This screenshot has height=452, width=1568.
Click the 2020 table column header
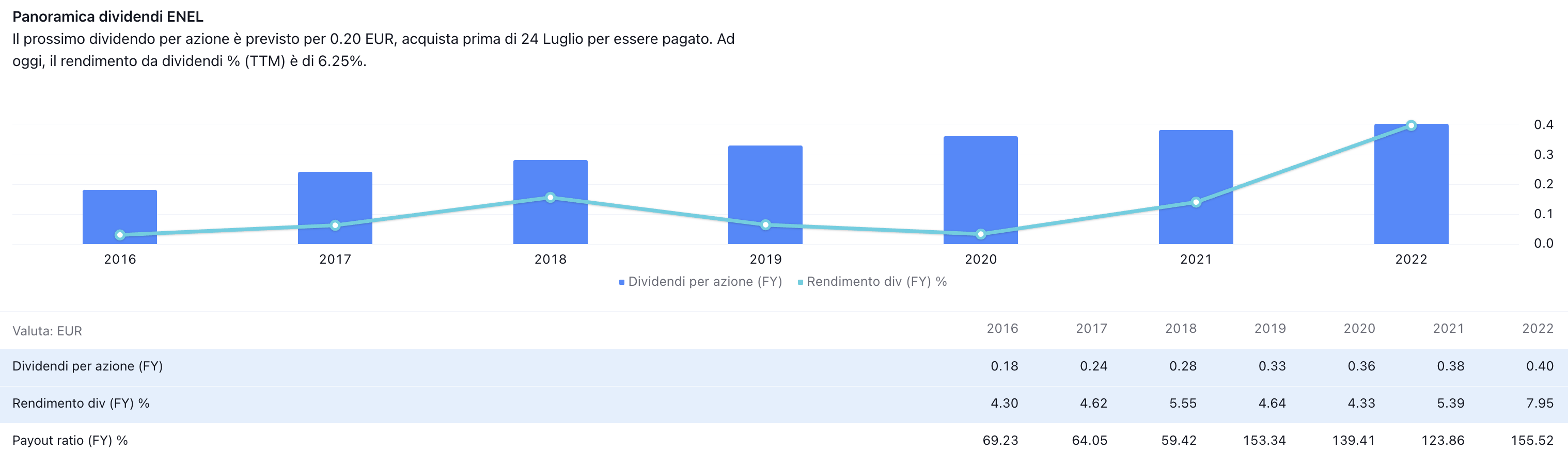tap(1359, 329)
